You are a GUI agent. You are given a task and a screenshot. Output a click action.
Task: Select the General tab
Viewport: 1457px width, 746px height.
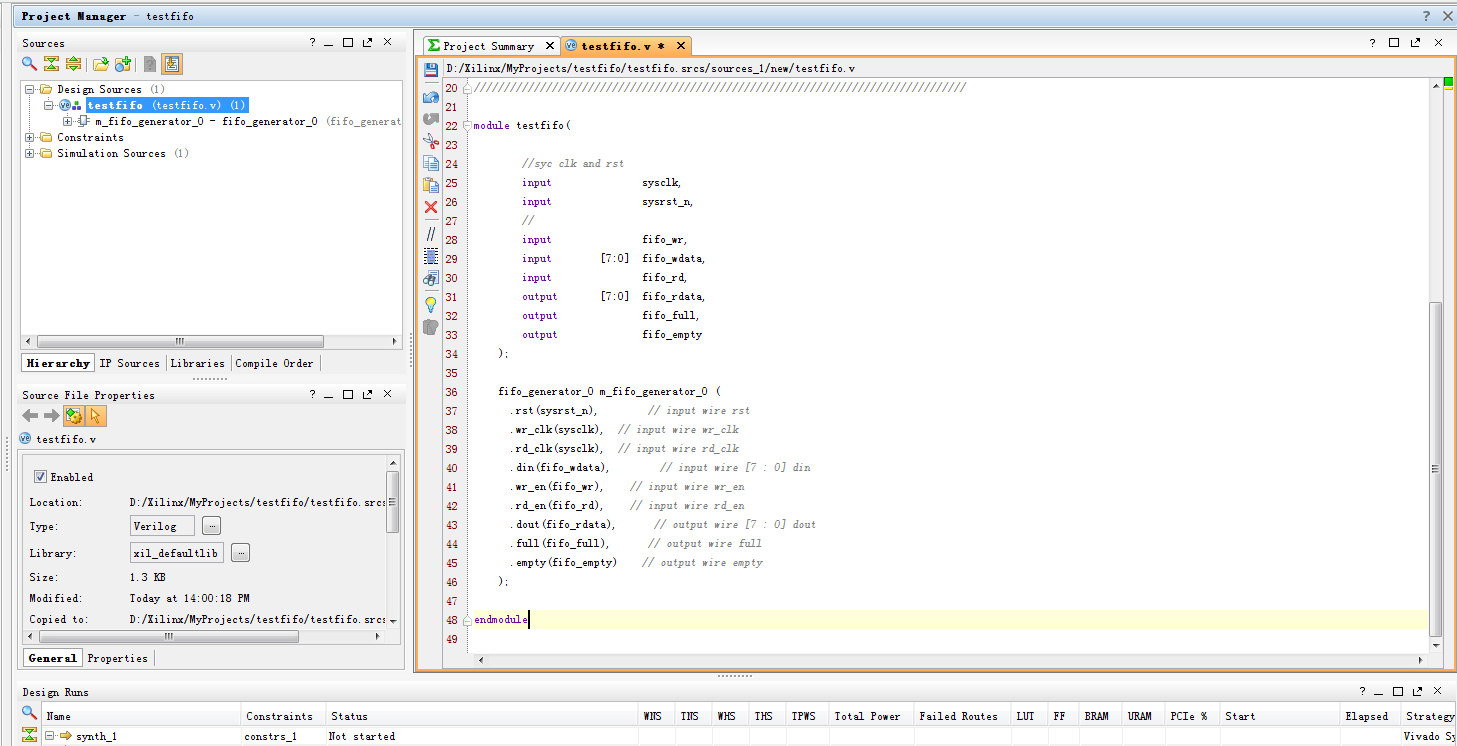pyautogui.click(x=52, y=658)
